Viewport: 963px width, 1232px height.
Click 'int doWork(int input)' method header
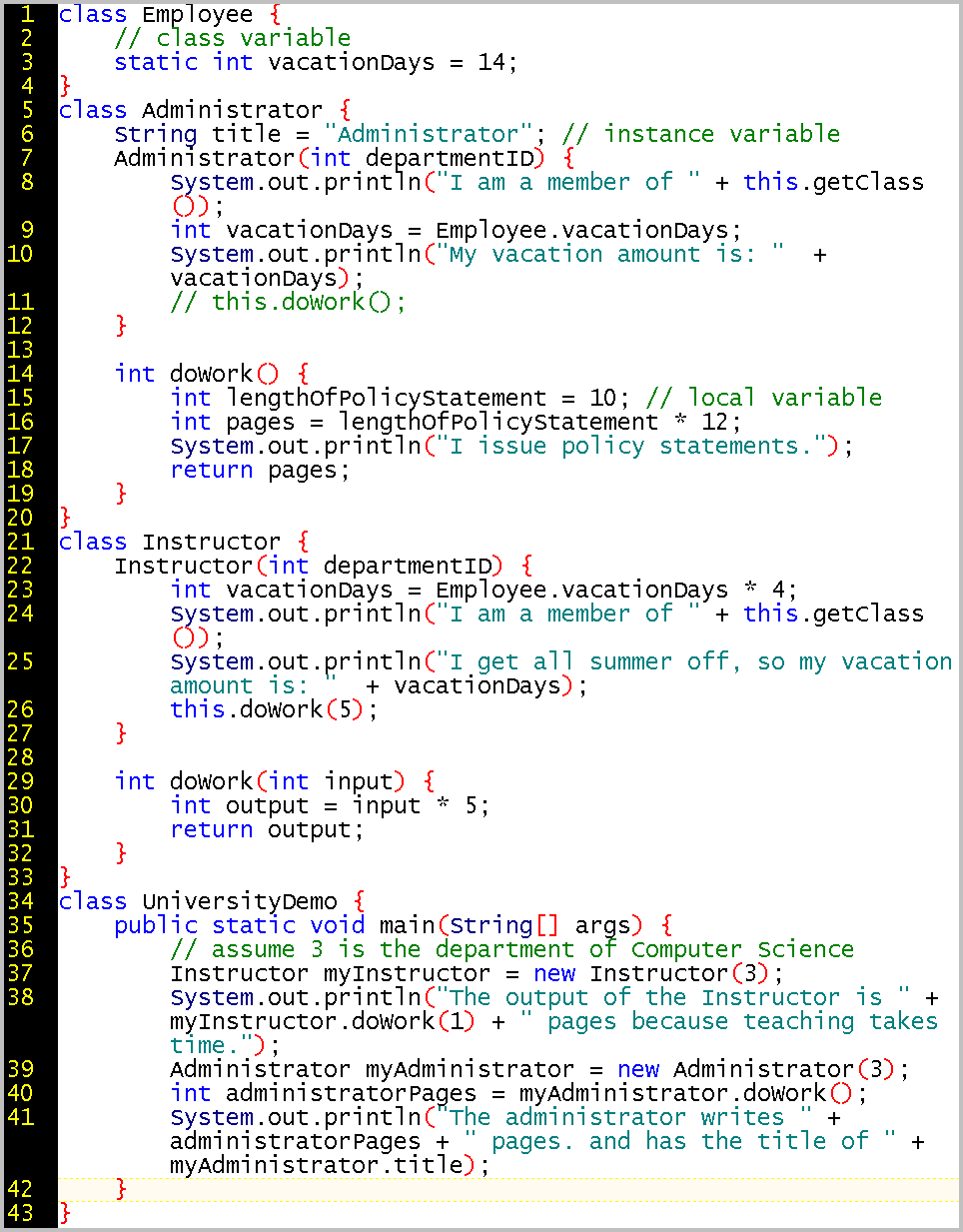[261, 782]
